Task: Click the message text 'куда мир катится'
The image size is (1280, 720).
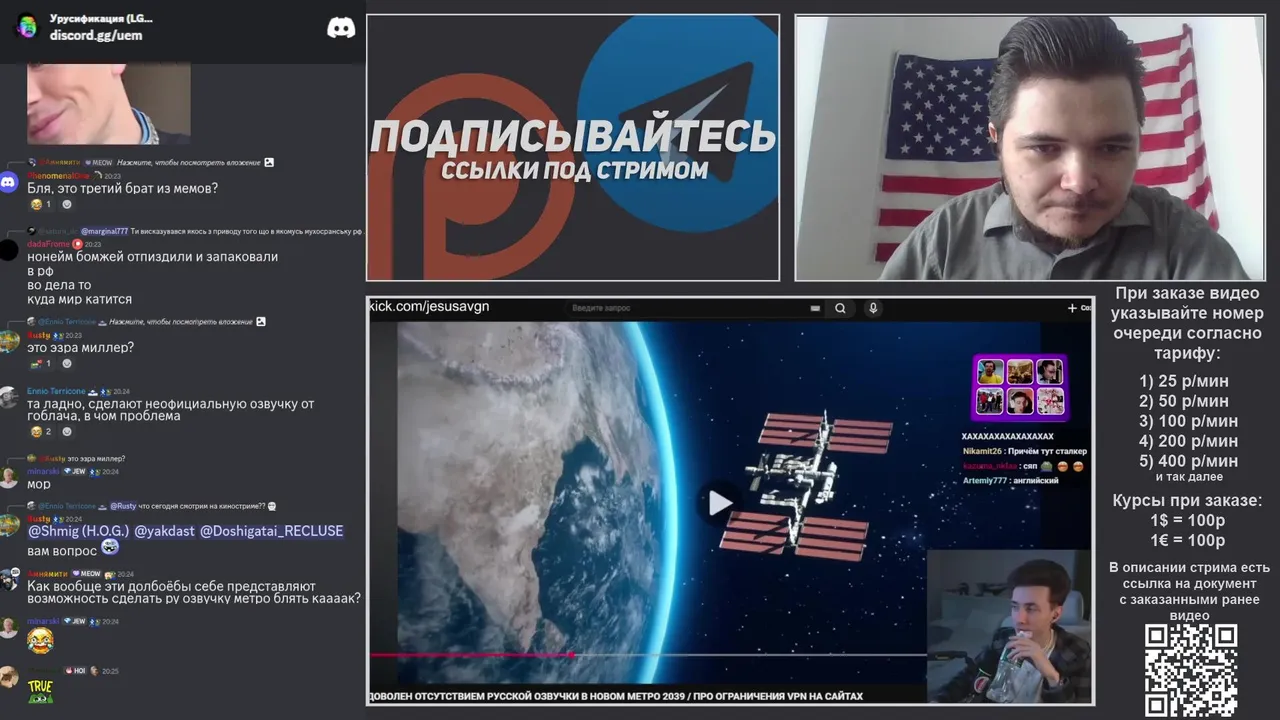Action: 79,299
